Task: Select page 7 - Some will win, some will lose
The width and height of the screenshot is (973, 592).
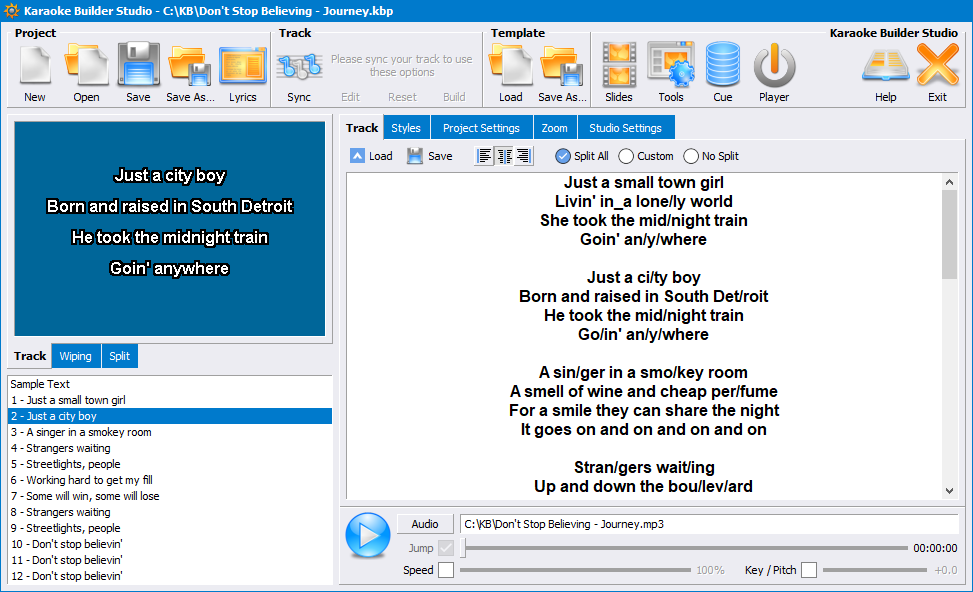Action: point(169,496)
